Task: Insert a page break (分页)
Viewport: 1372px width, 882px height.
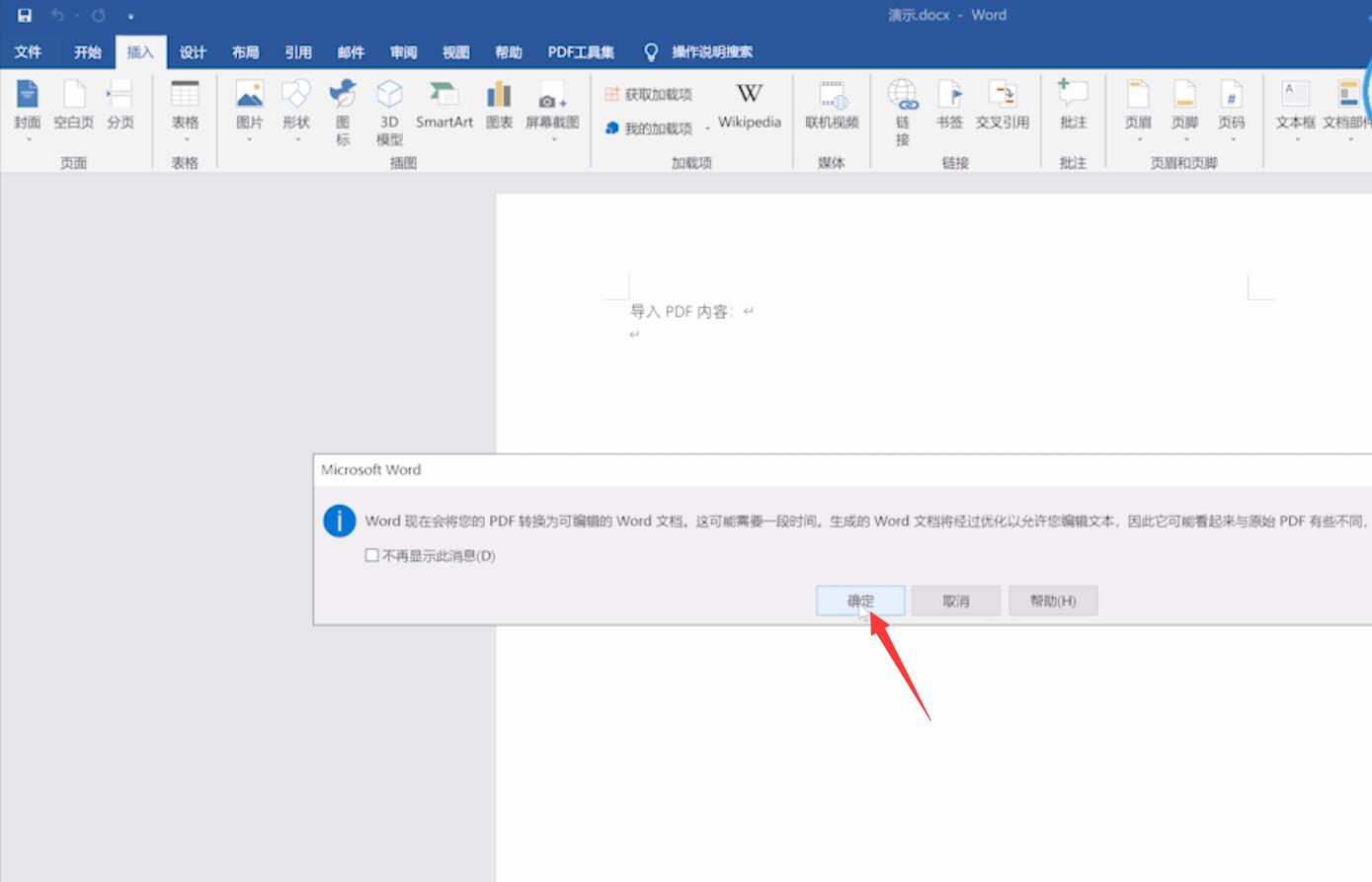Action: (x=121, y=105)
